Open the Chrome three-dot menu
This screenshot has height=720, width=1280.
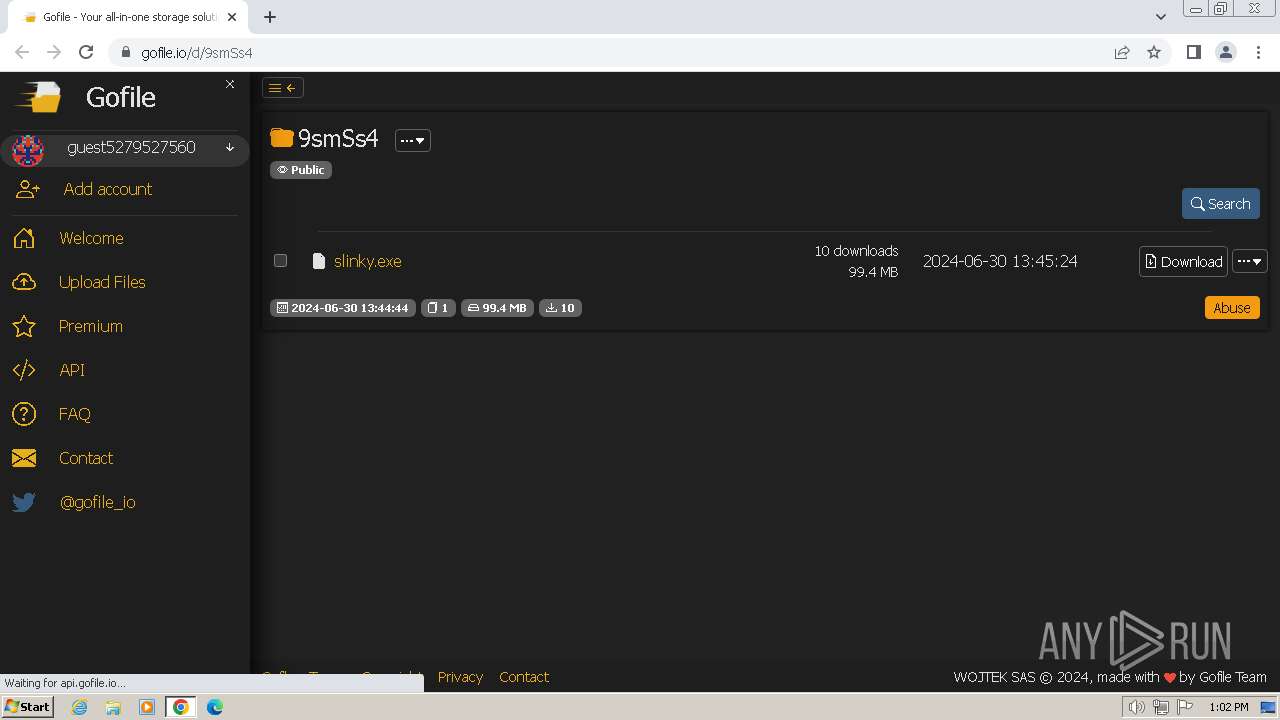pos(1258,53)
